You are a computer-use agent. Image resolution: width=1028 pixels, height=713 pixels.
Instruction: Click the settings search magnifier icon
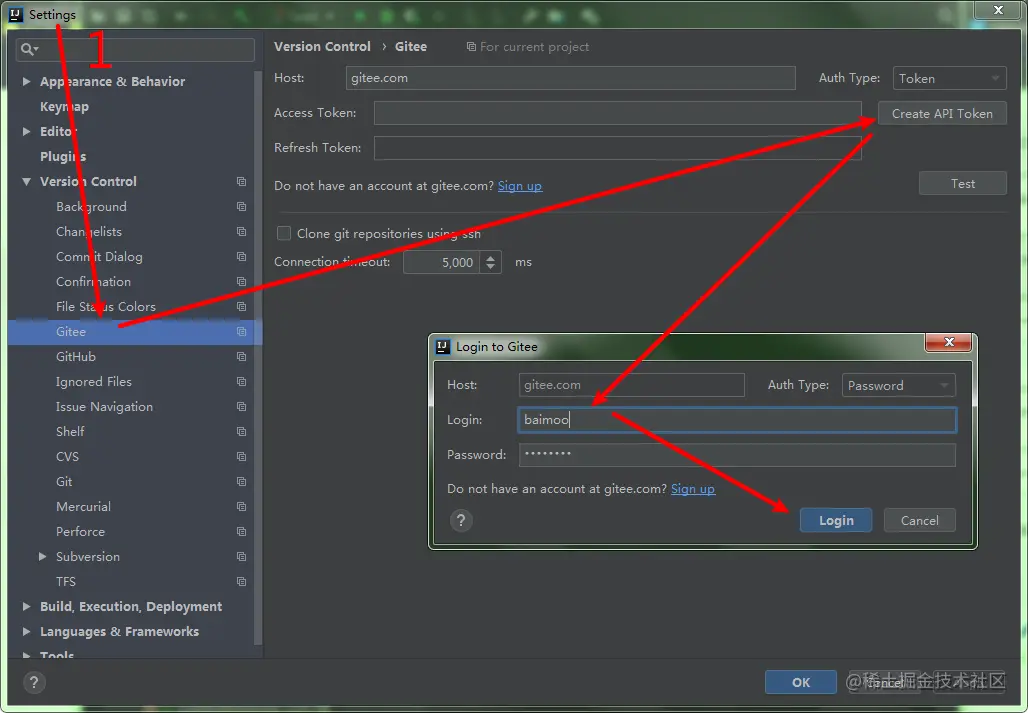pyautogui.click(x=29, y=49)
